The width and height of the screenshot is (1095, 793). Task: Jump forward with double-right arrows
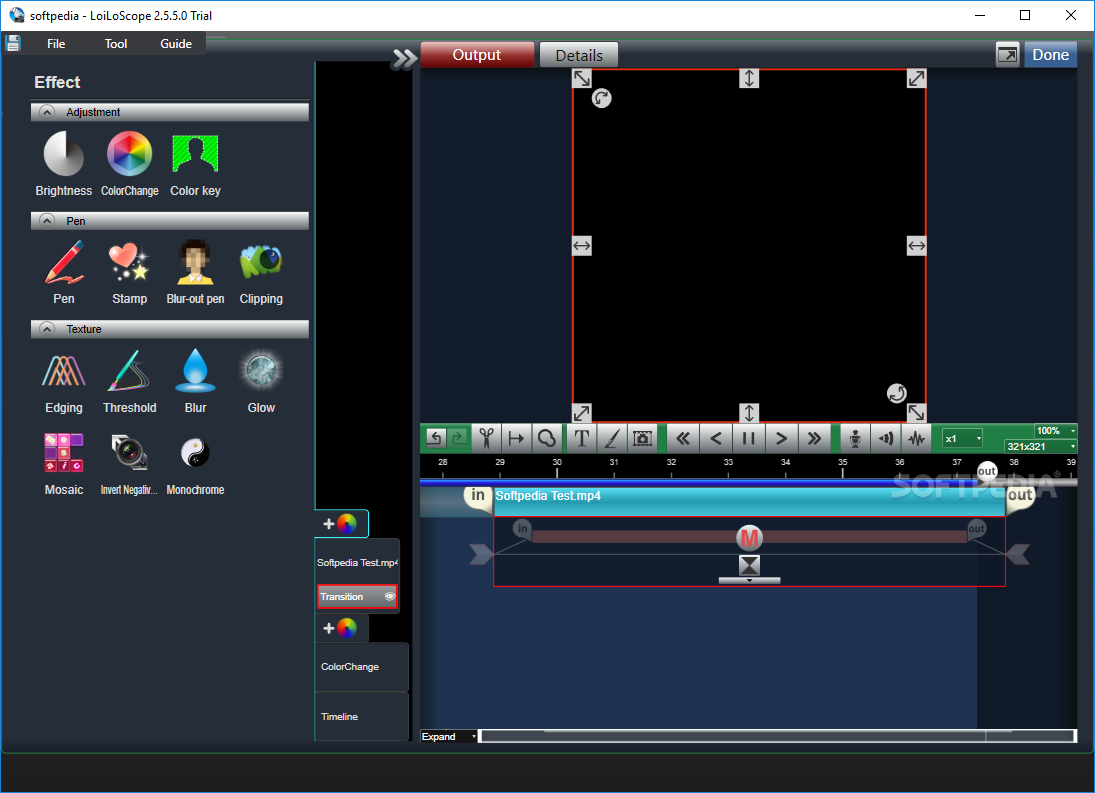(814, 438)
